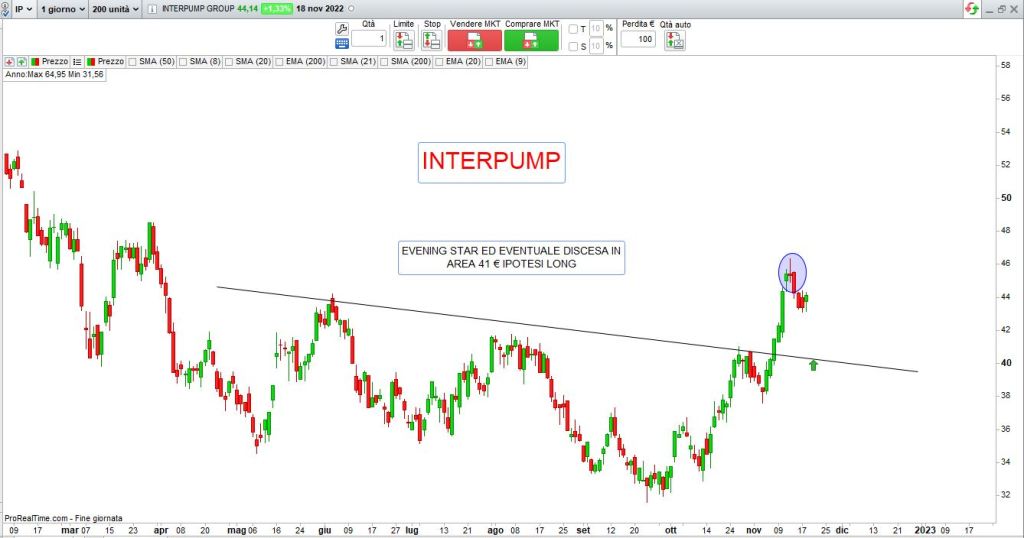
Task: Click the Anno:Max 64,95 Min 31,56 label
Action: [54, 74]
